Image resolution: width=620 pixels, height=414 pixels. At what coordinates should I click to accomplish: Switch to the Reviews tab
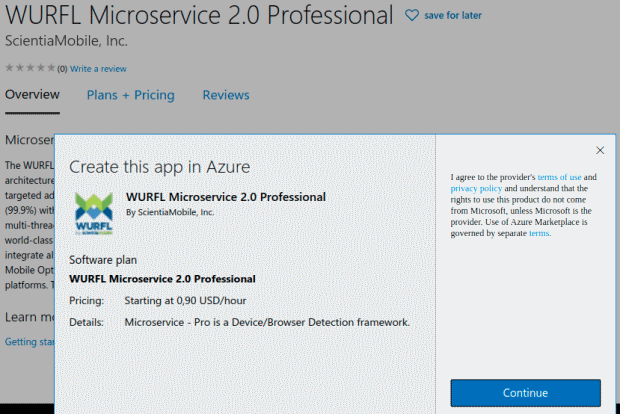point(226,95)
